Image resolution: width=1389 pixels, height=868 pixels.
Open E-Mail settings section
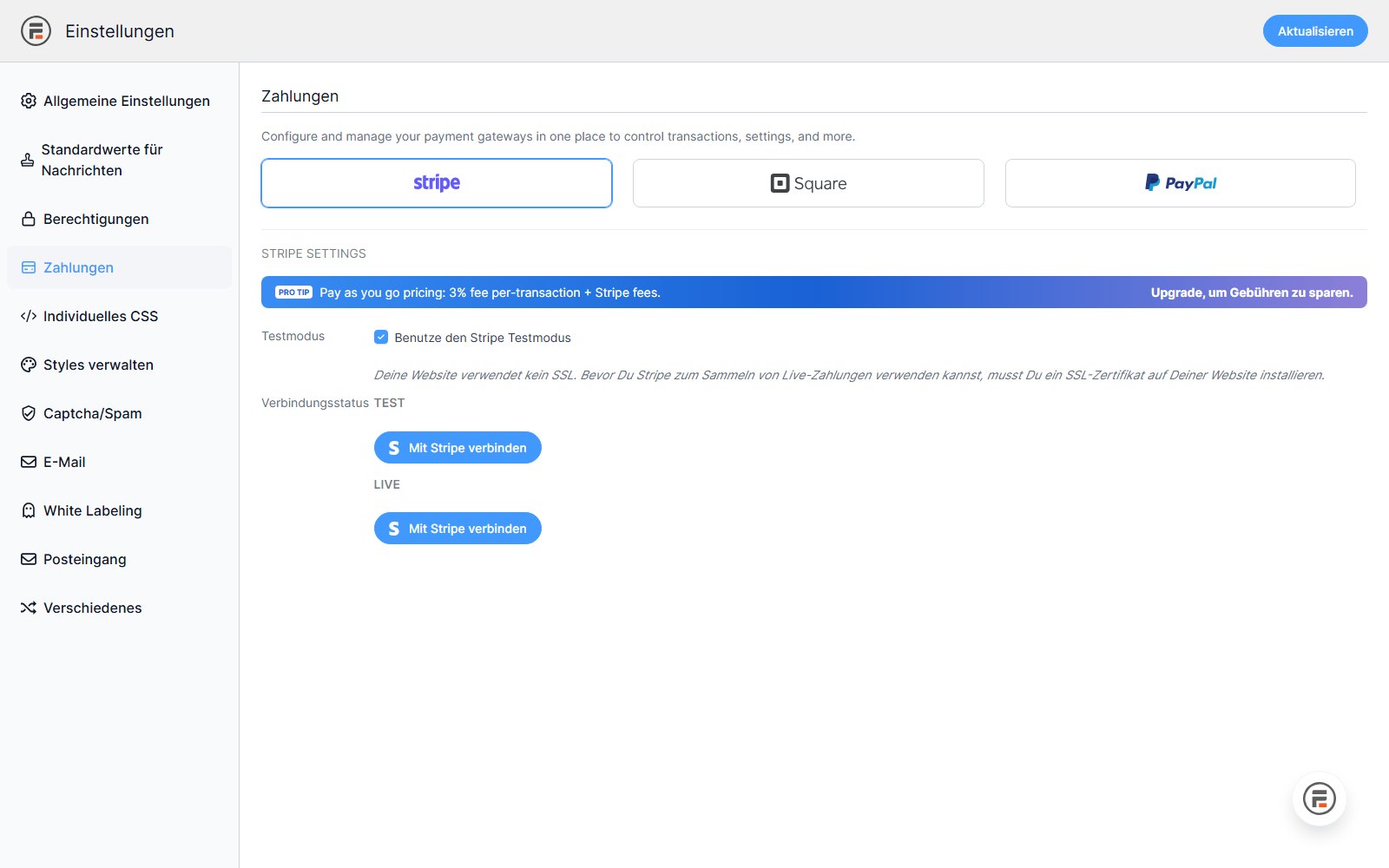(120, 462)
